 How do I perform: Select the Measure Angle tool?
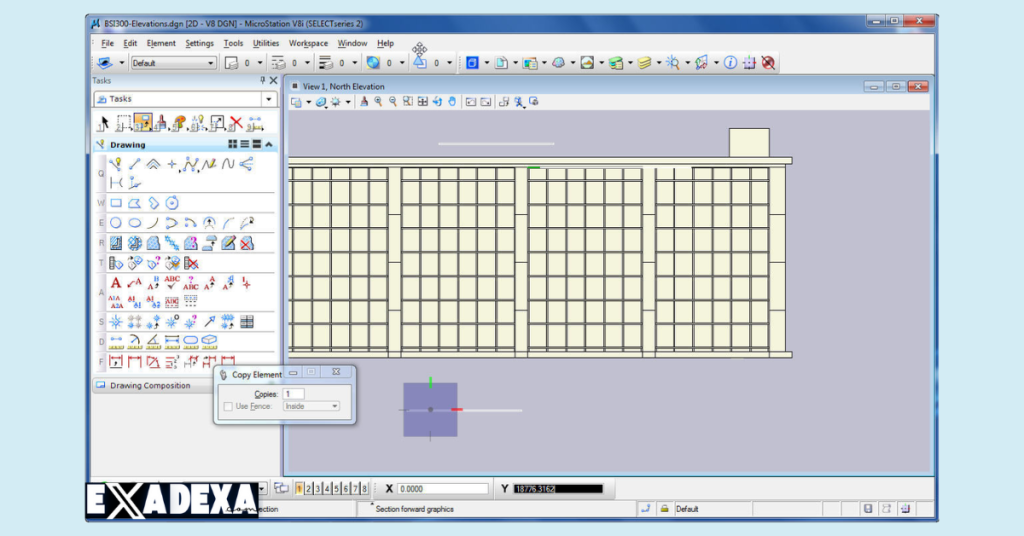click(153, 341)
